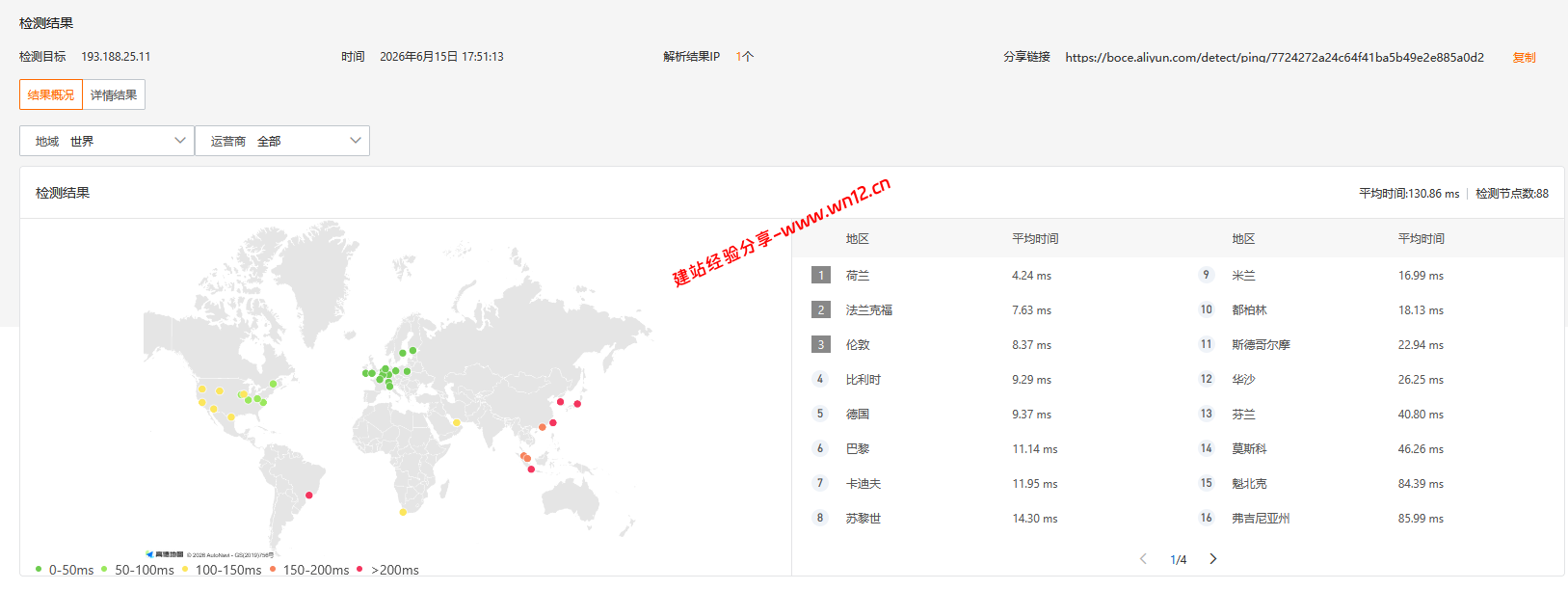
Task: Select rank 16 badge for 弗吉尼亚州
Action: [x=1206, y=518]
